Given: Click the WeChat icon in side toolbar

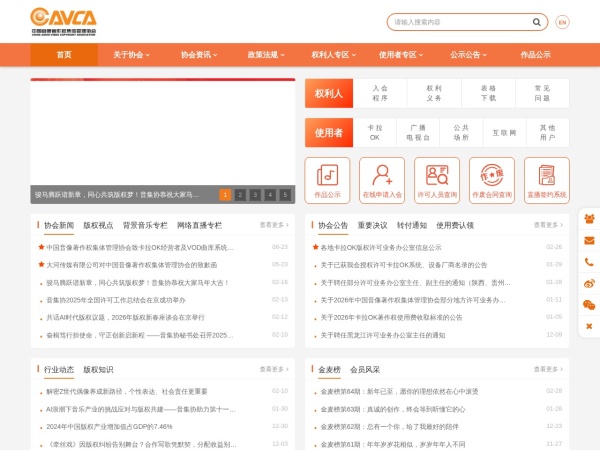Looking at the screenshot, I should coord(589,304).
